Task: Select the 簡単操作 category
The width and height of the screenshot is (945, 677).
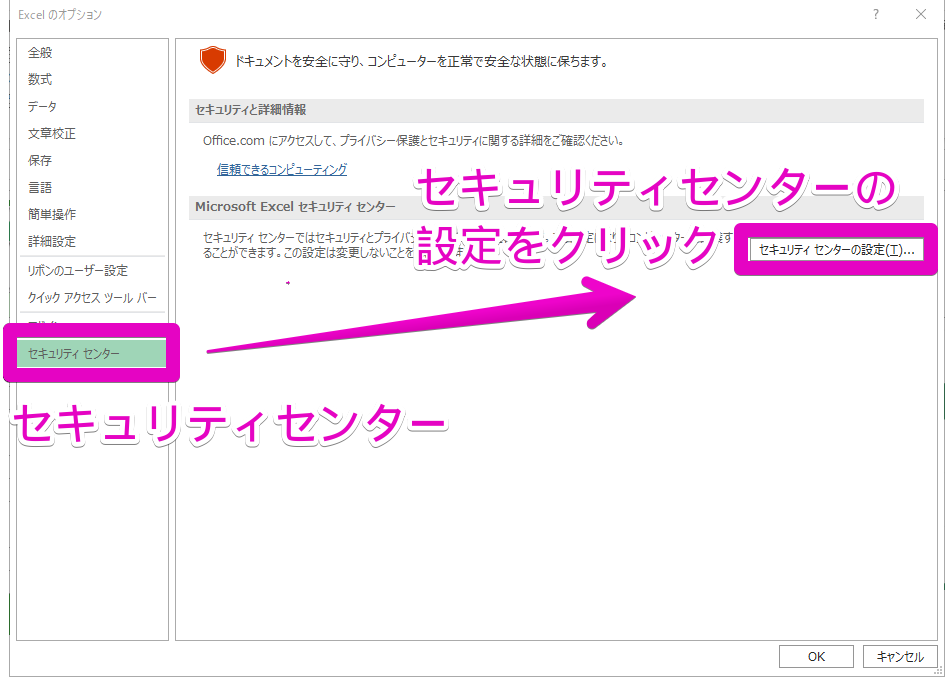Action: (x=52, y=214)
